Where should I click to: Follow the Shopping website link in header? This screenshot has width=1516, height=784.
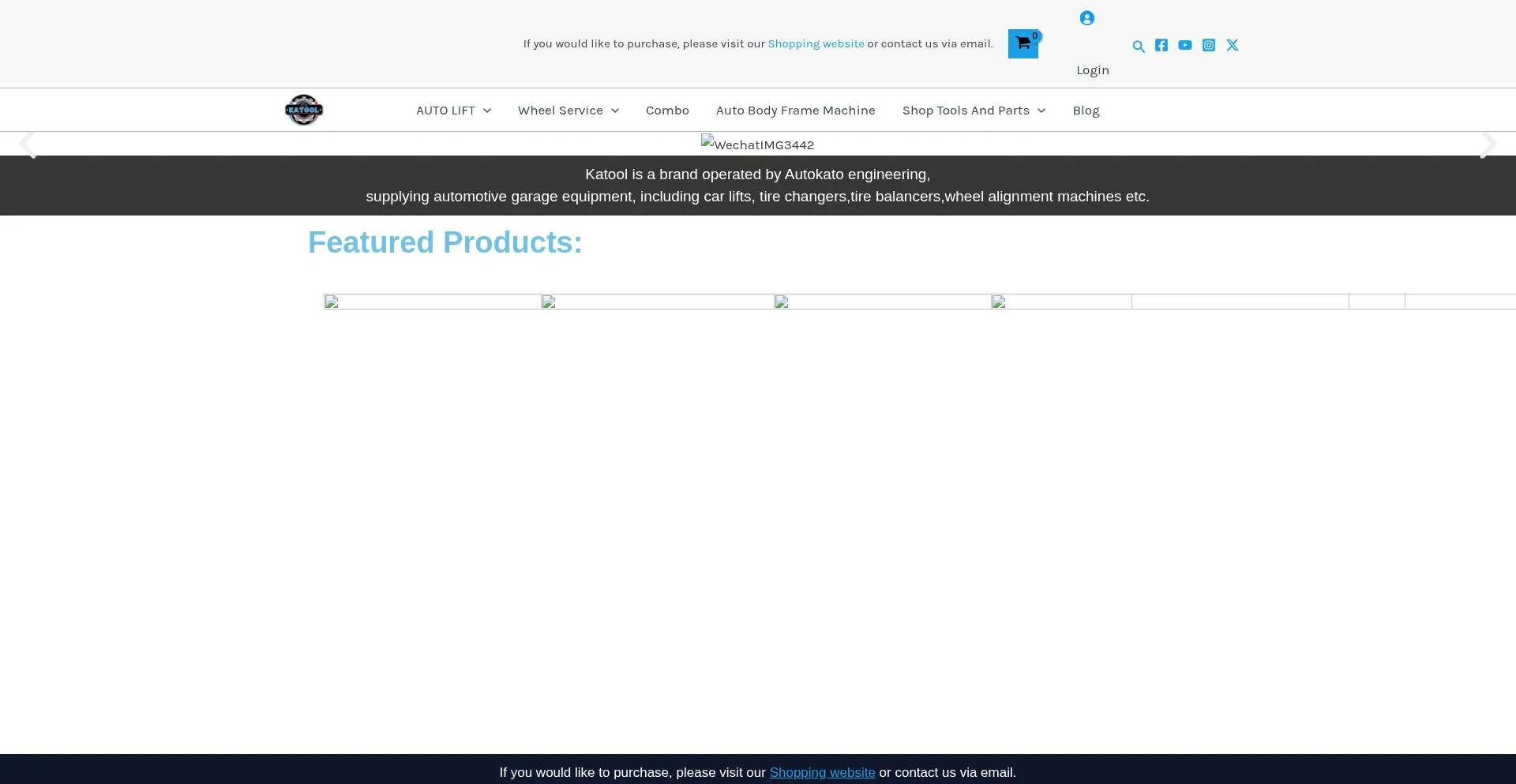point(816,43)
